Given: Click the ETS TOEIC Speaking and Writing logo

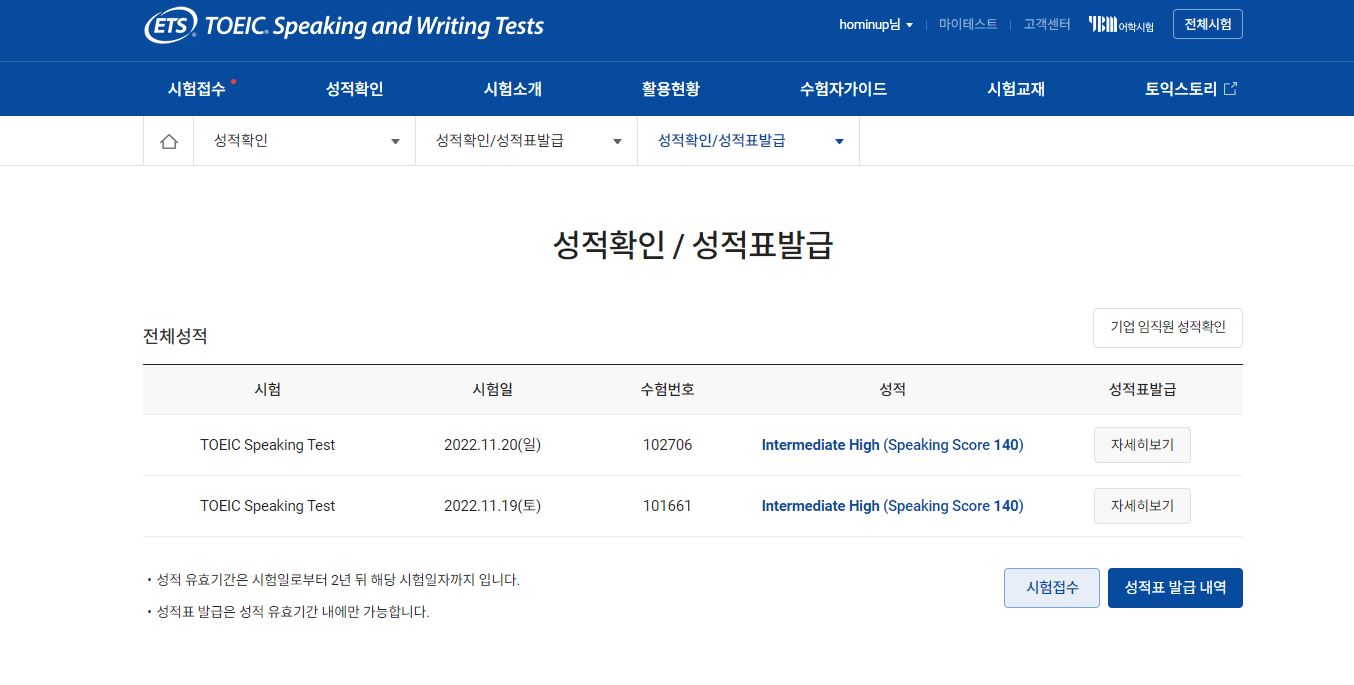Looking at the screenshot, I should (x=344, y=26).
